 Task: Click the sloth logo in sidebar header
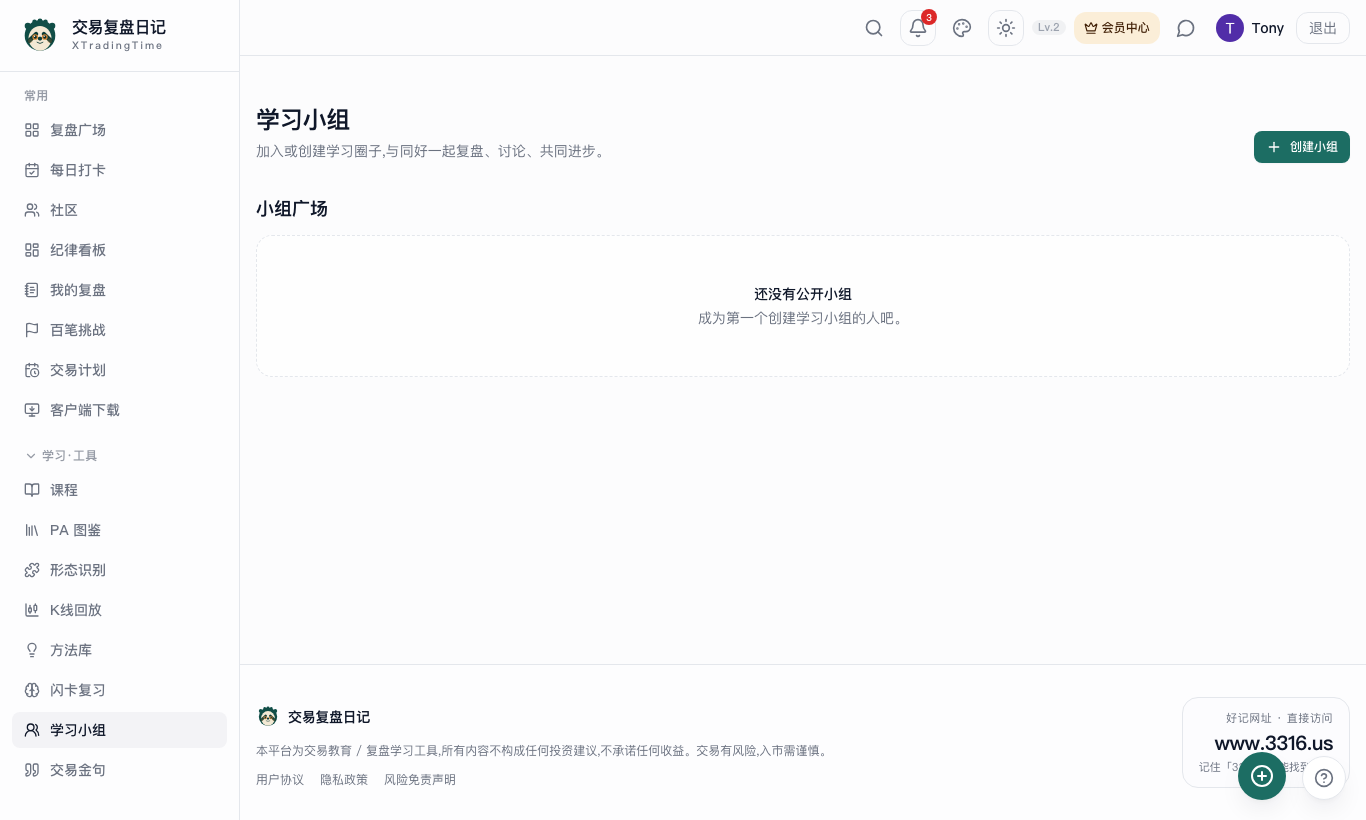(x=40, y=35)
